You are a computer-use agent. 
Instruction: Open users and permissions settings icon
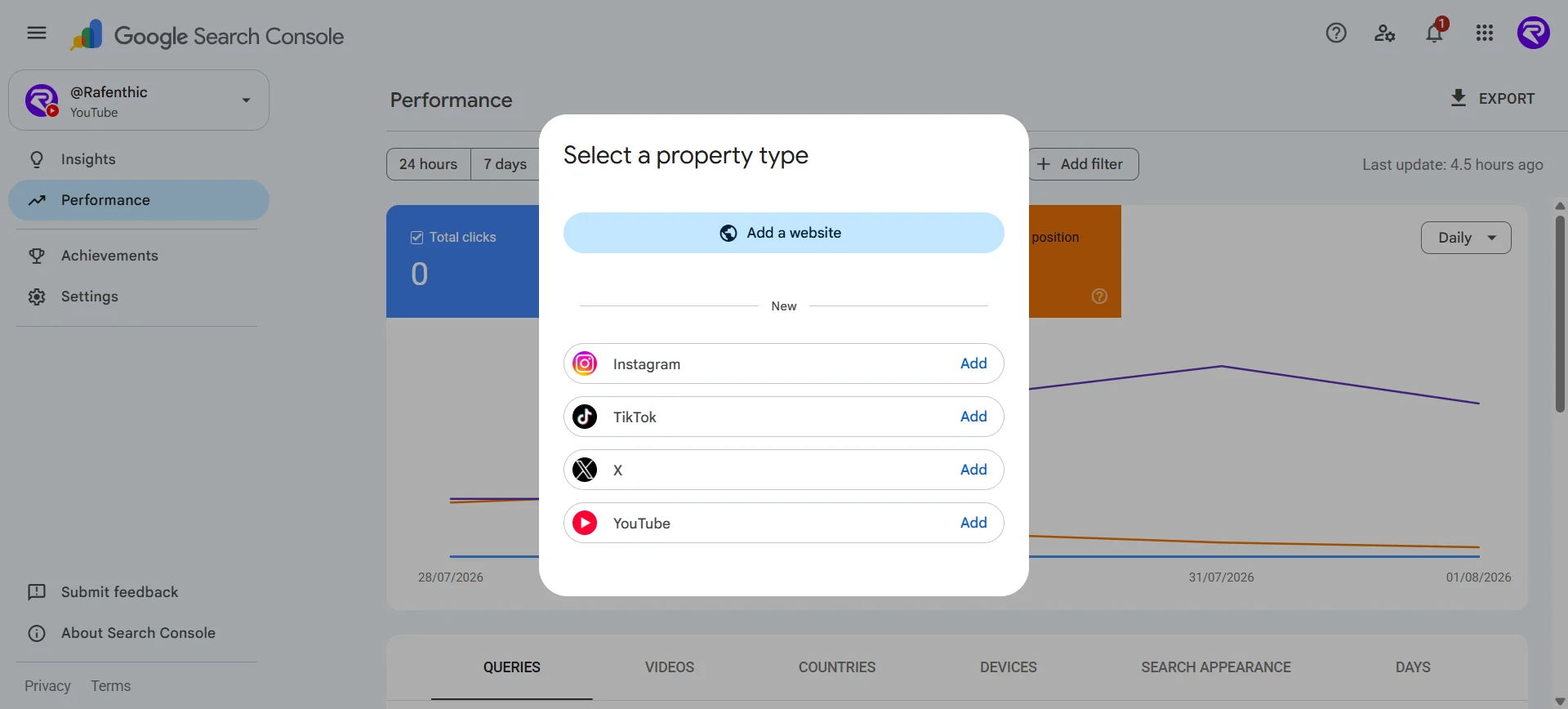pyautogui.click(x=1385, y=33)
